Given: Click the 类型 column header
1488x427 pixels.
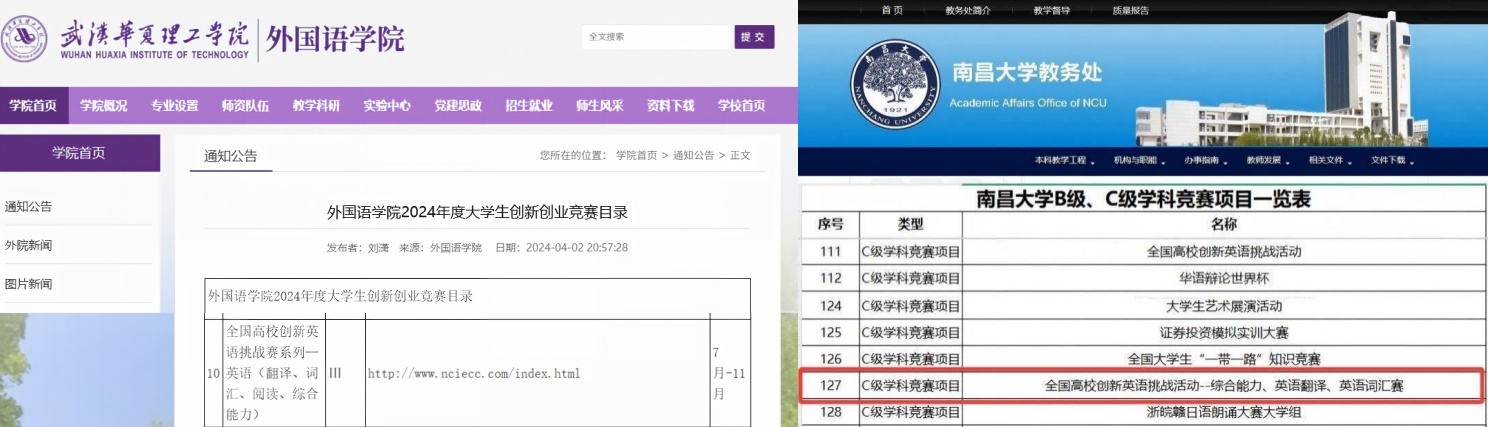Looking at the screenshot, I should click(x=910, y=224).
